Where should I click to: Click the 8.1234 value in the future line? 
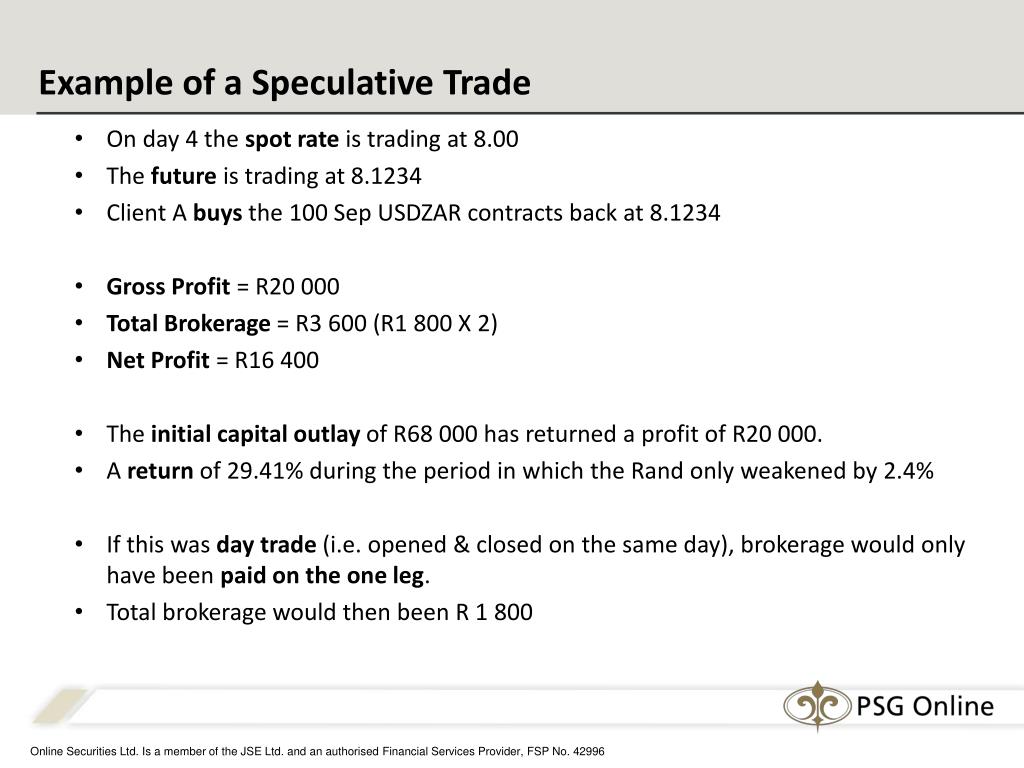pos(387,176)
